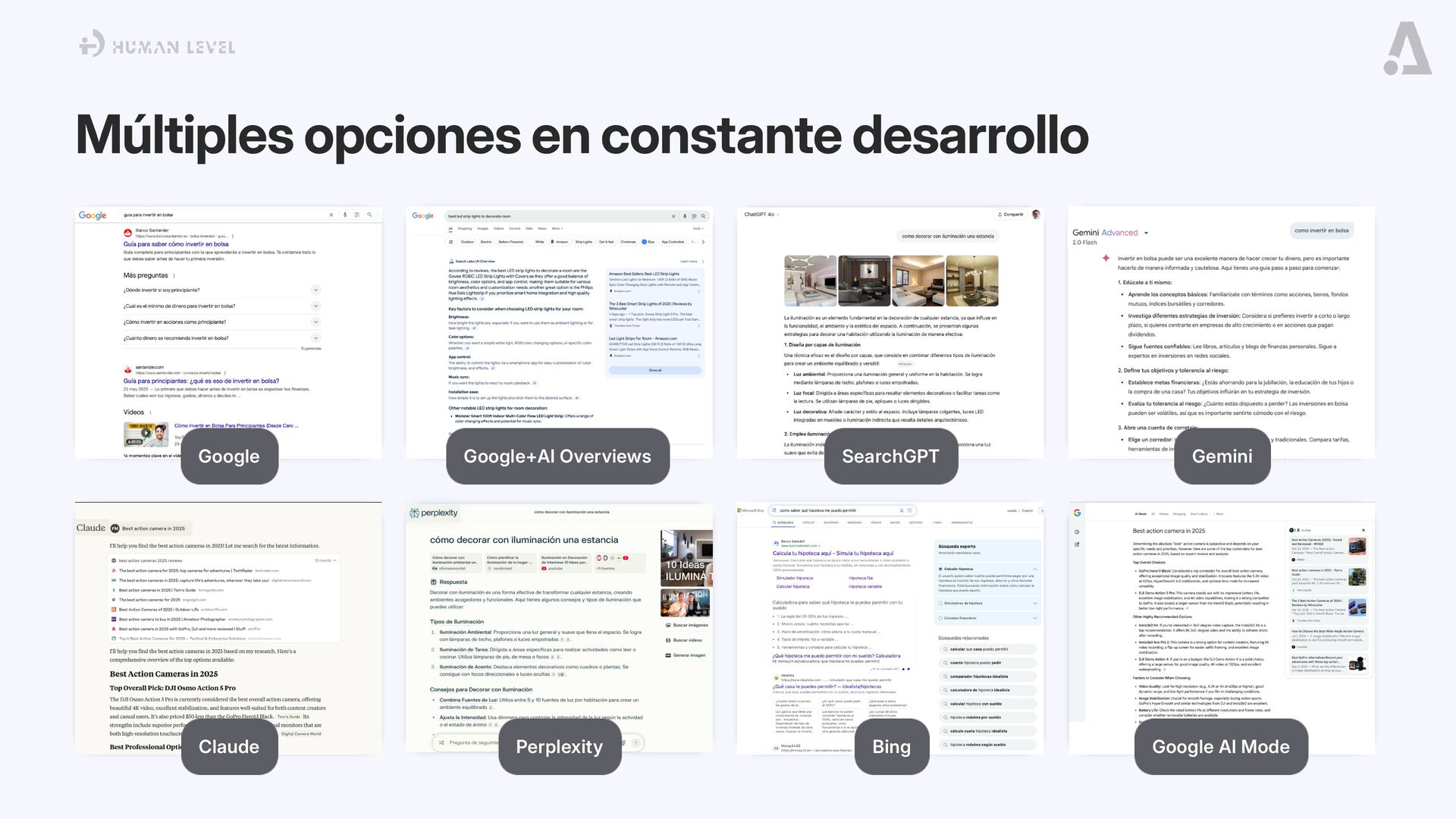Viewport: 1456px width, 819px height.
Task: Expand '¿Cuánto dinero se recomienda invertir' question
Action: pos(315,338)
